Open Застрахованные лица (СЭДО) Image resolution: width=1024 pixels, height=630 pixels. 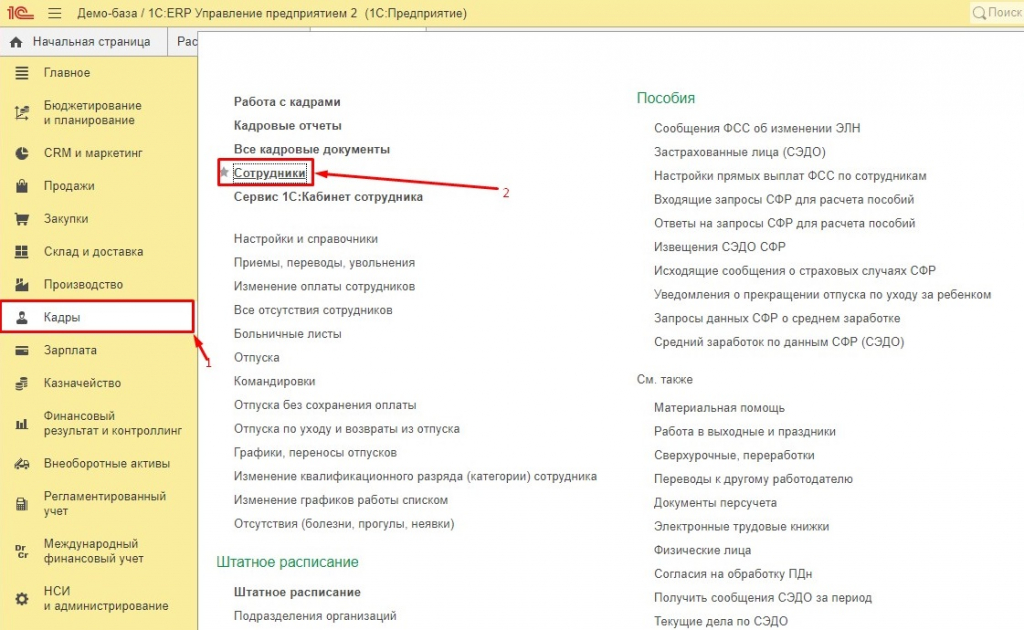[739, 152]
